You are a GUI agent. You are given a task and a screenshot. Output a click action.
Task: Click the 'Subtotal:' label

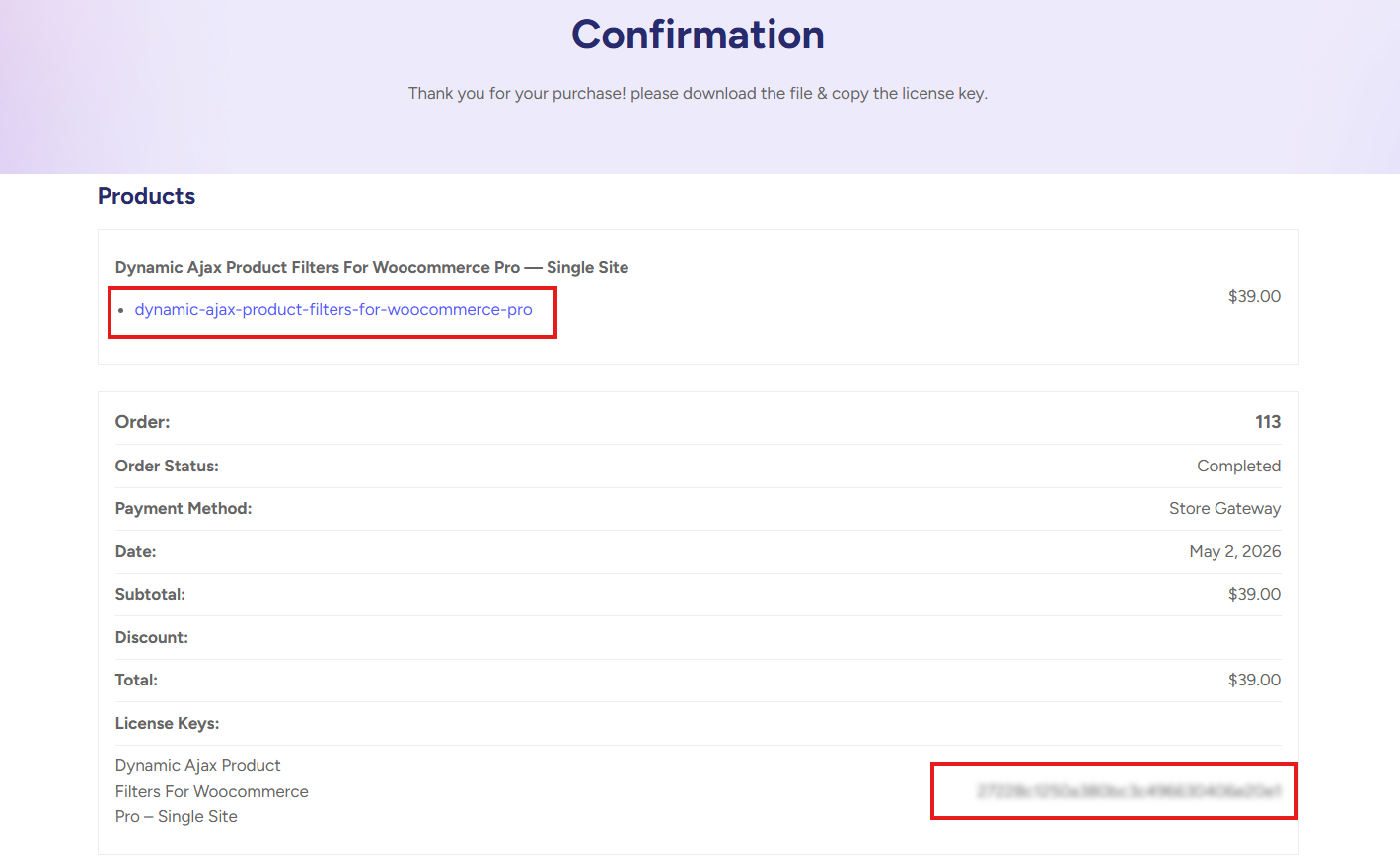pyautogui.click(x=150, y=595)
